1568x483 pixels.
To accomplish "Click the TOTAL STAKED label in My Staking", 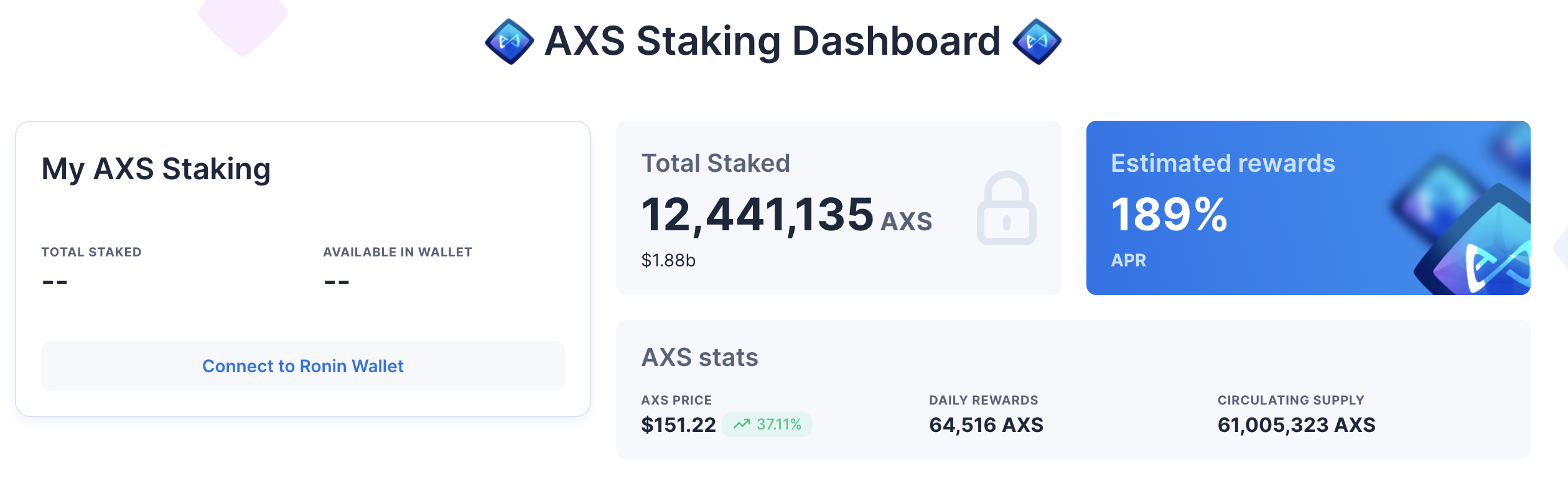I will click(91, 252).
